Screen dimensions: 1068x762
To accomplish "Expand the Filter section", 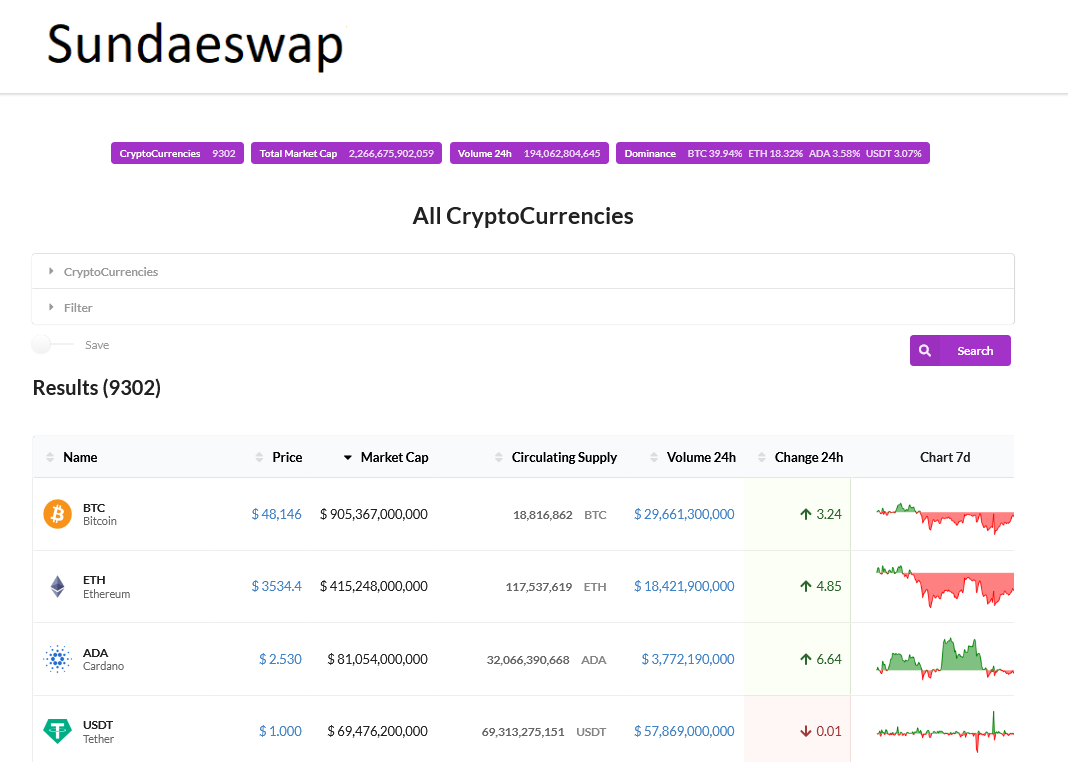I will (x=78, y=307).
